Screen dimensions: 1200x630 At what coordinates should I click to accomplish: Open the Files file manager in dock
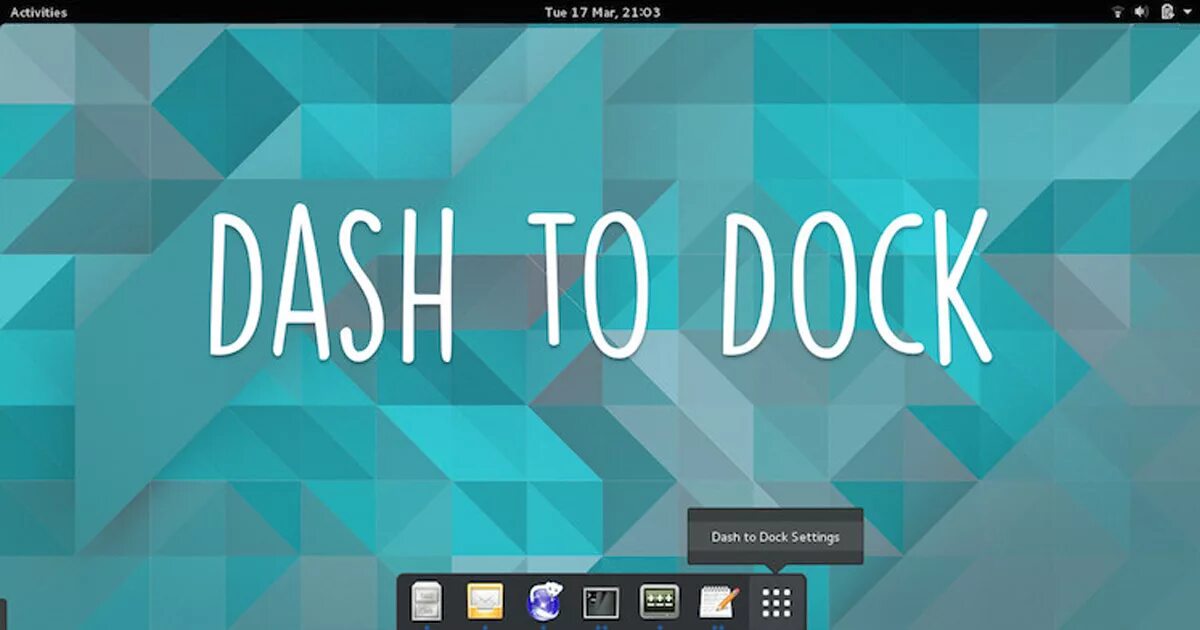click(x=427, y=602)
